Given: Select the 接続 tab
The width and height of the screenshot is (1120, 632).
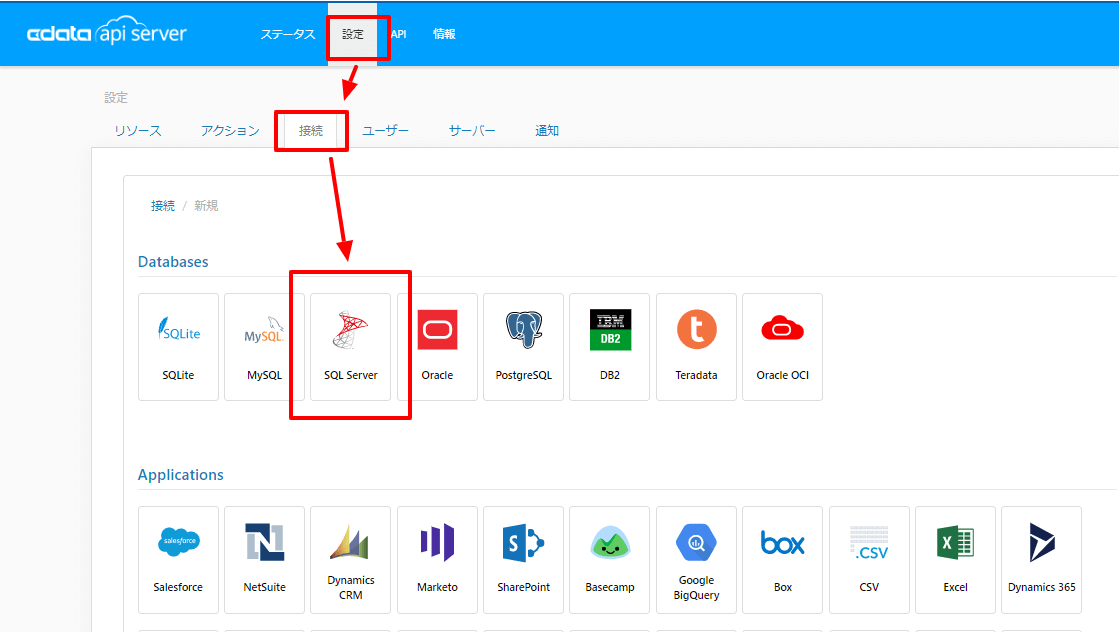Looking at the screenshot, I should pyautogui.click(x=311, y=131).
